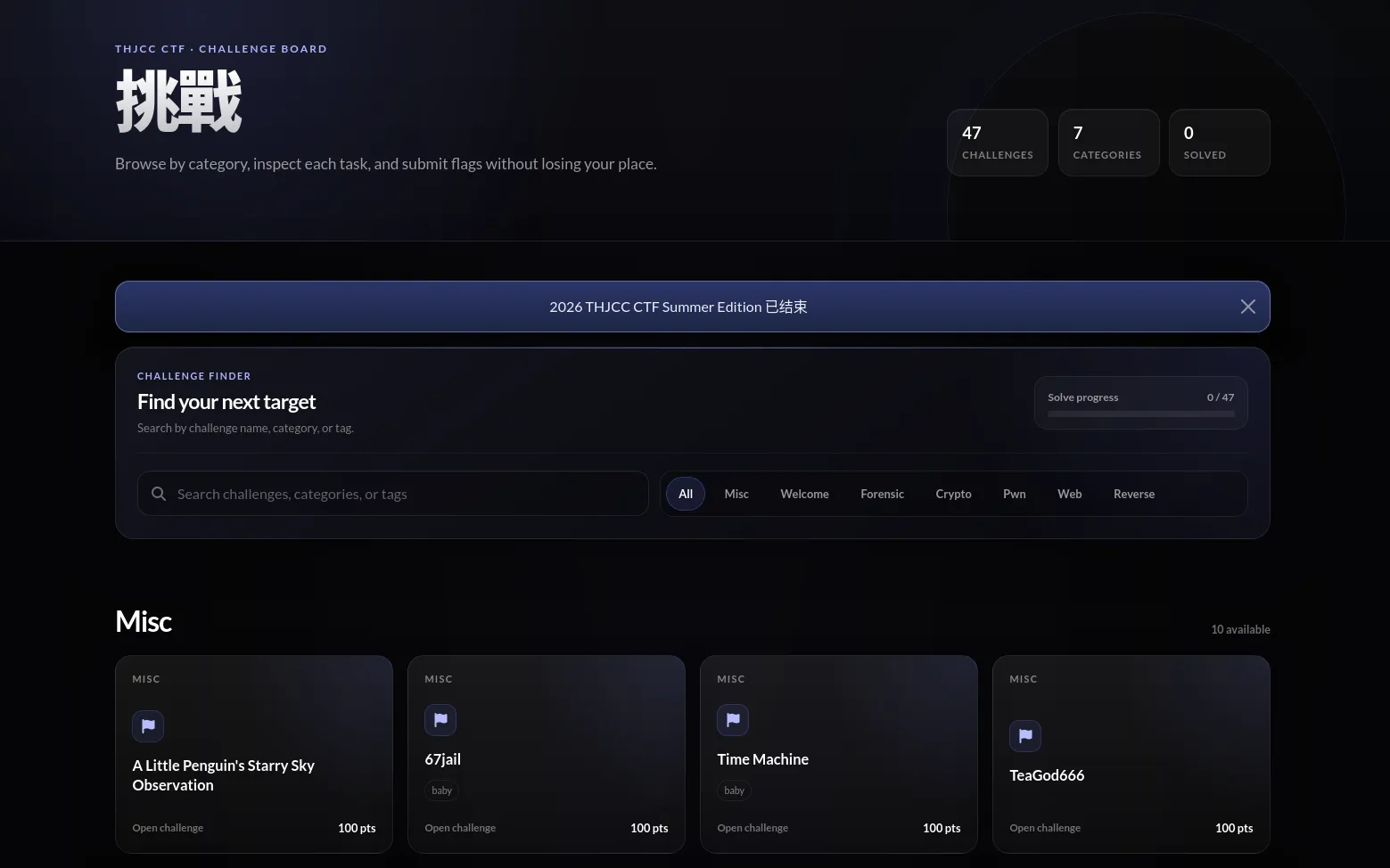The width and height of the screenshot is (1390, 868).
Task: Click '100 pts' on the TeaGod666 card
Action: coord(1234,828)
